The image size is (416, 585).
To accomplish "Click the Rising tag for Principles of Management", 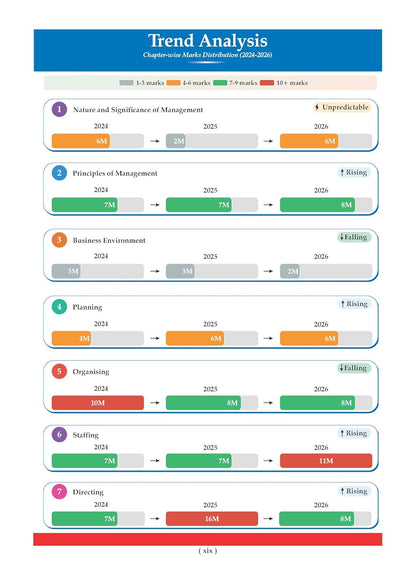I will click(354, 172).
